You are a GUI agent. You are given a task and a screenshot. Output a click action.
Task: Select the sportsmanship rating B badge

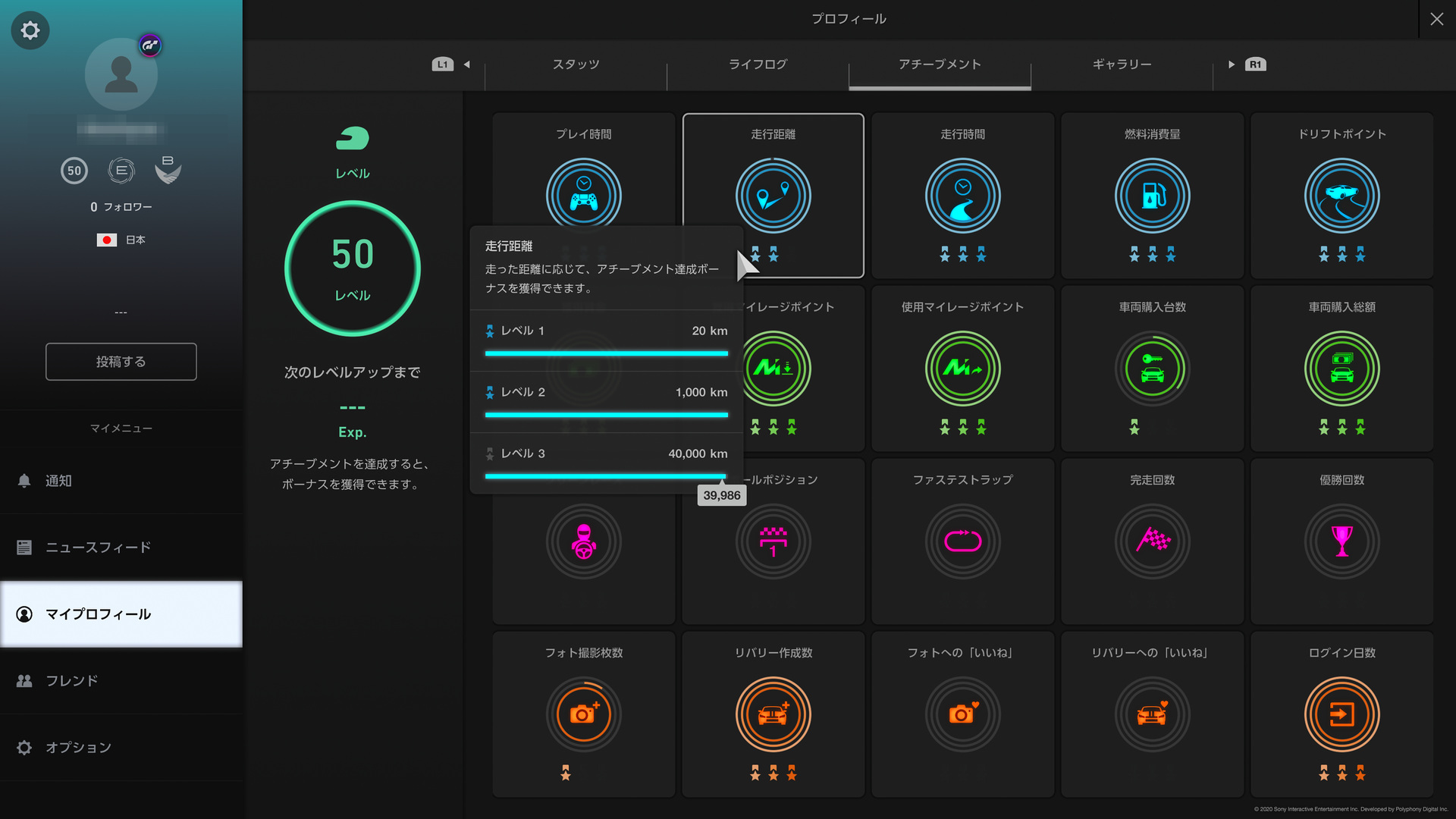[168, 171]
